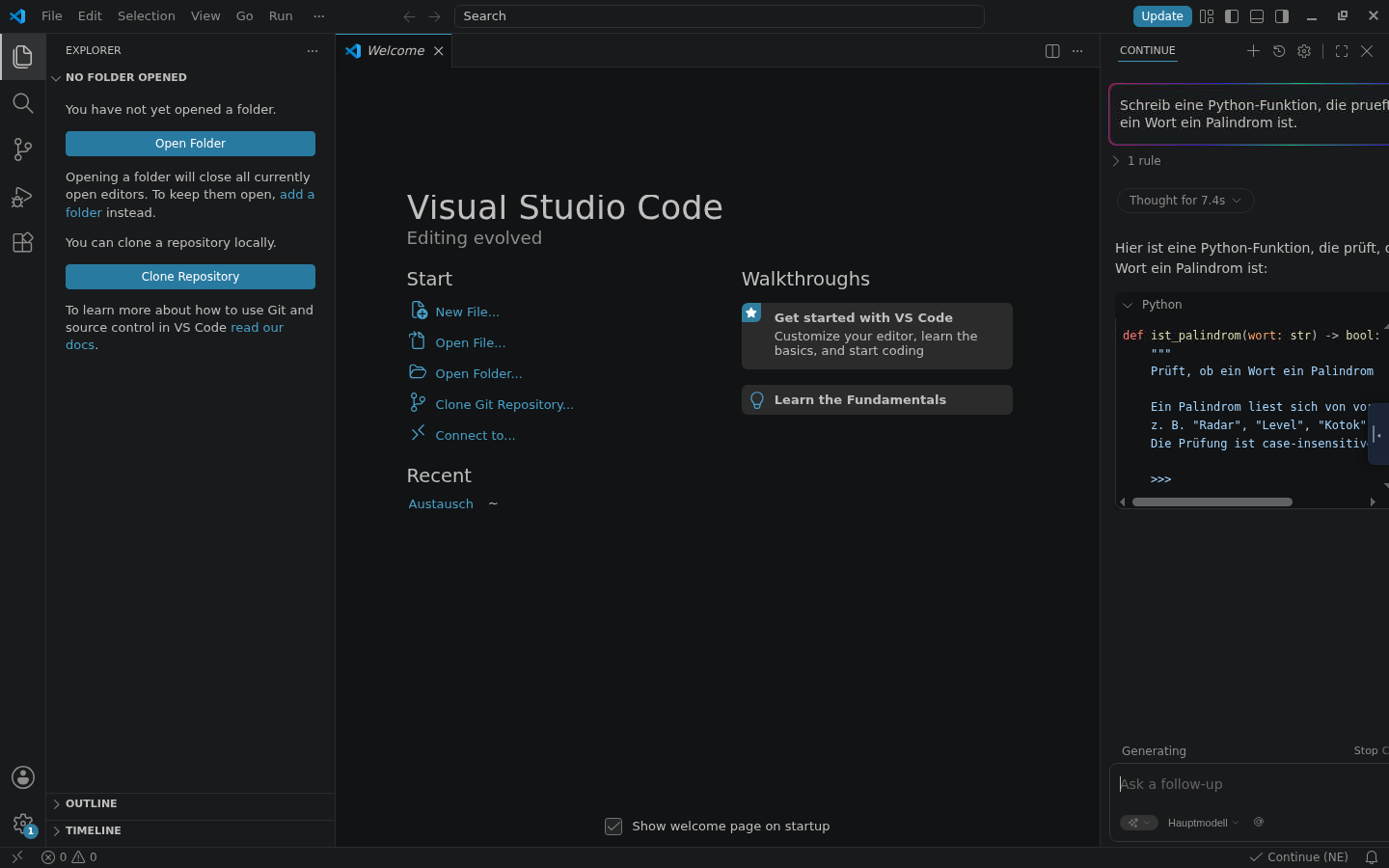1389x868 pixels.
Task: Open Run and Debug view
Action: [x=22, y=196]
